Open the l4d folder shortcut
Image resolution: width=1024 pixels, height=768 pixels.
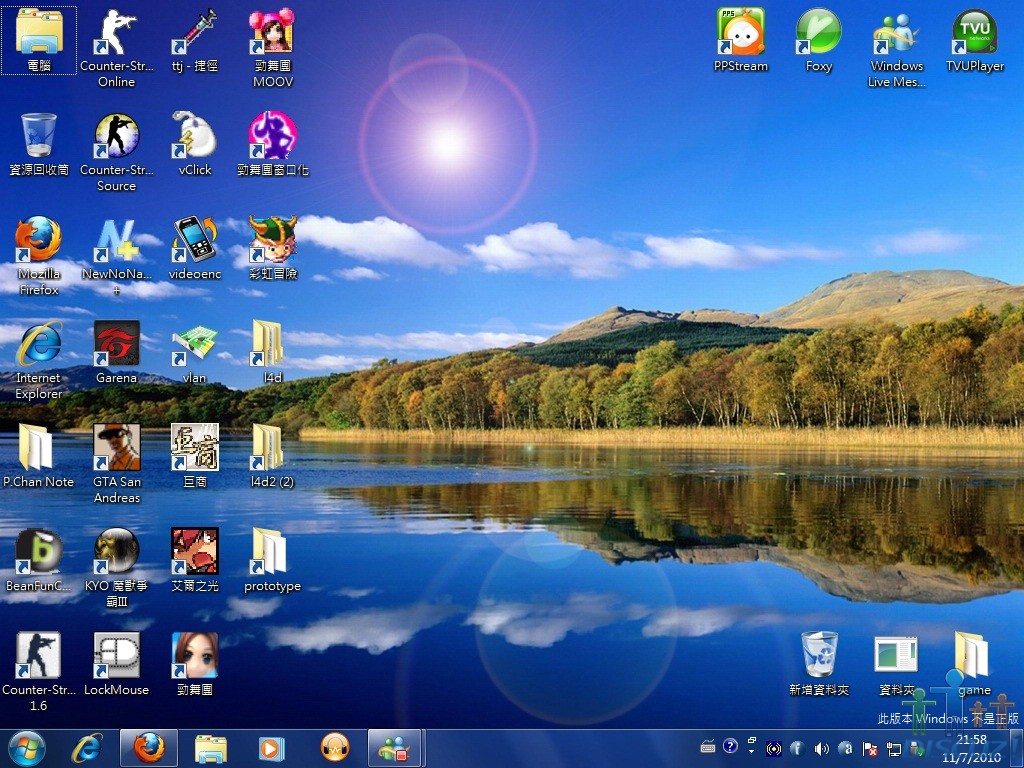click(x=272, y=345)
